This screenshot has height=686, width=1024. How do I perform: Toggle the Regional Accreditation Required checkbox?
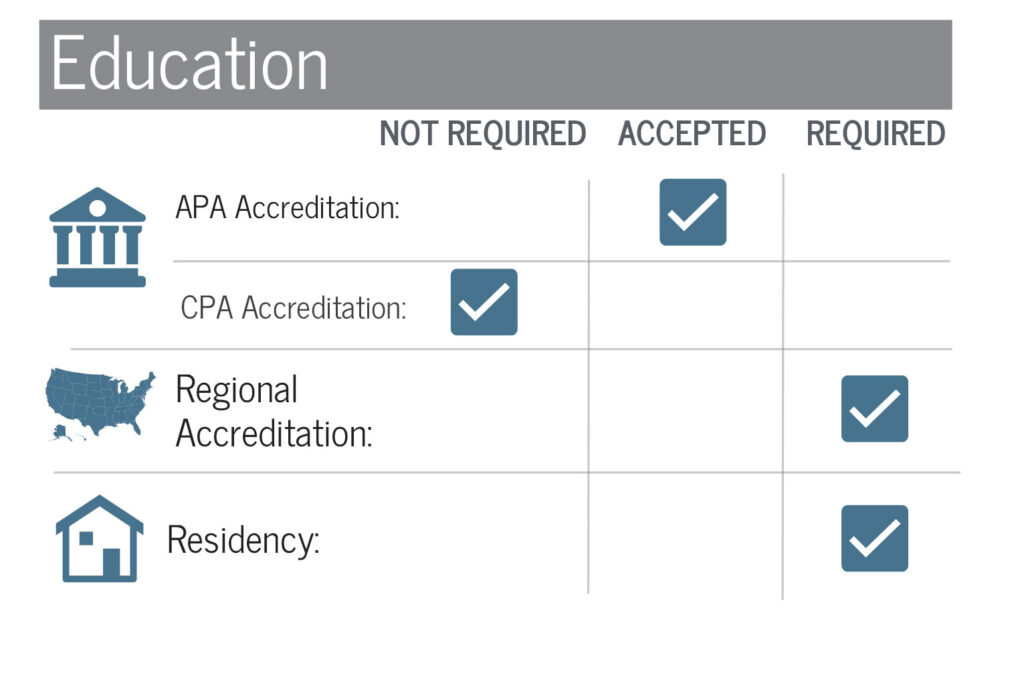(x=874, y=409)
